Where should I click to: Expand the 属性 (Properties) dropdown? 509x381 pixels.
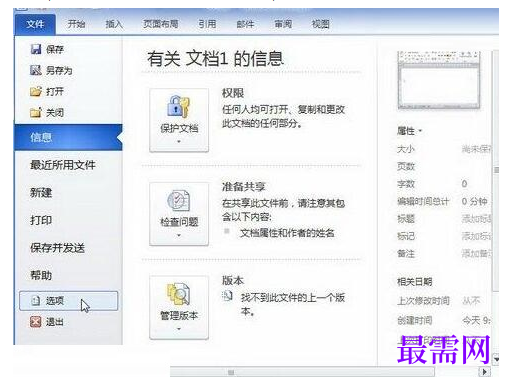click(410, 131)
